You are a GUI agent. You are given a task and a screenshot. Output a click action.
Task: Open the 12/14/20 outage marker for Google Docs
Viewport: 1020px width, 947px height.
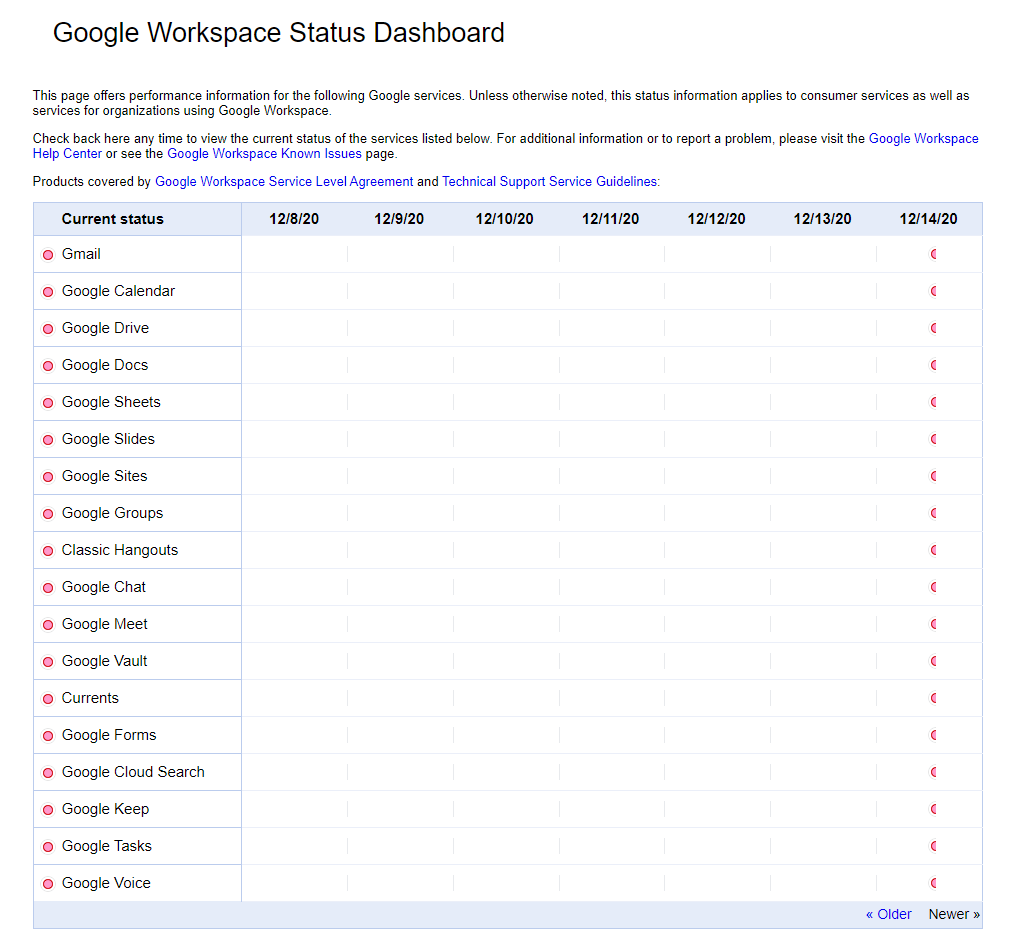click(933, 366)
